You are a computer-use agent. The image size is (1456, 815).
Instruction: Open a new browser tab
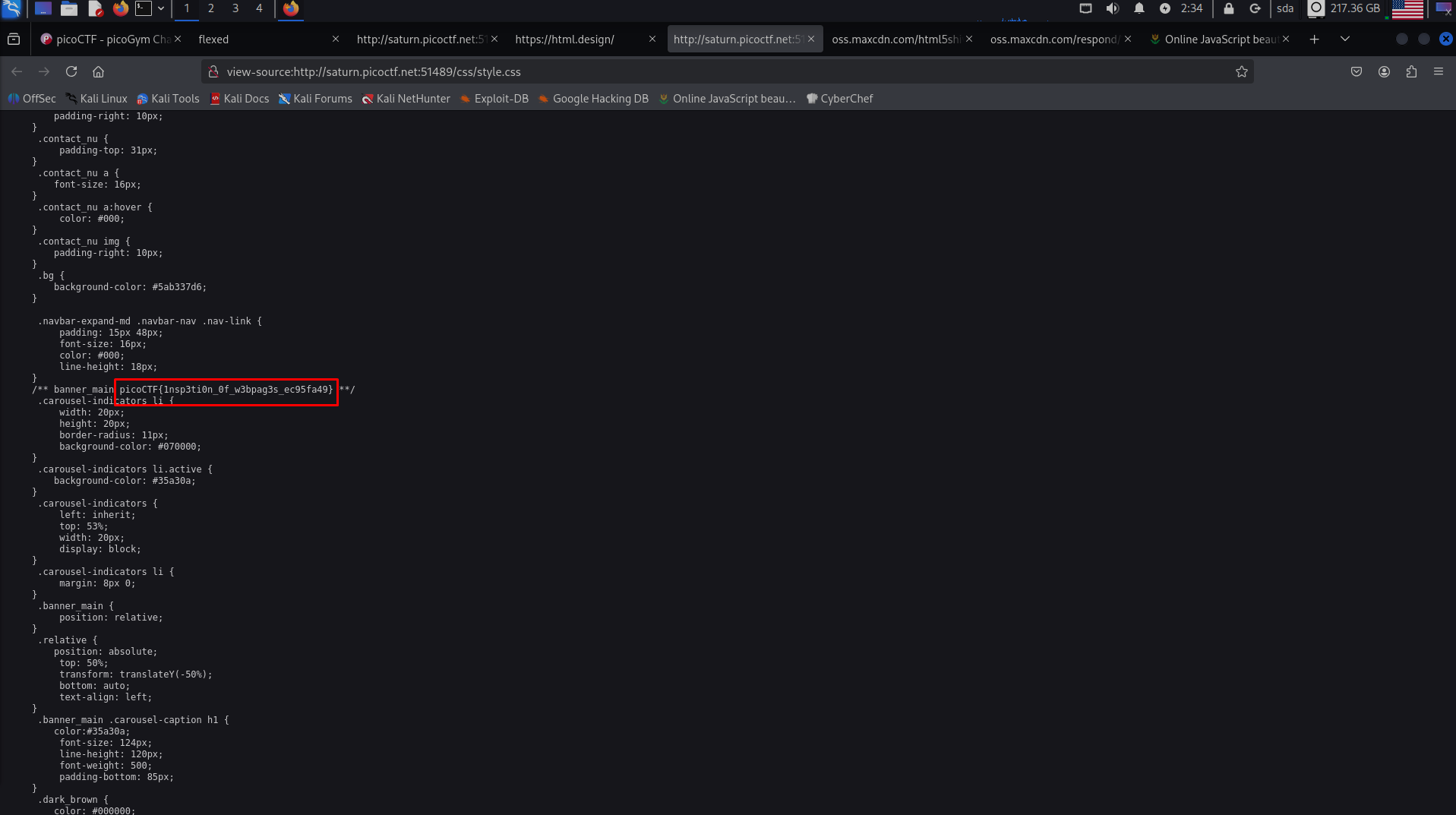pyautogui.click(x=1314, y=39)
